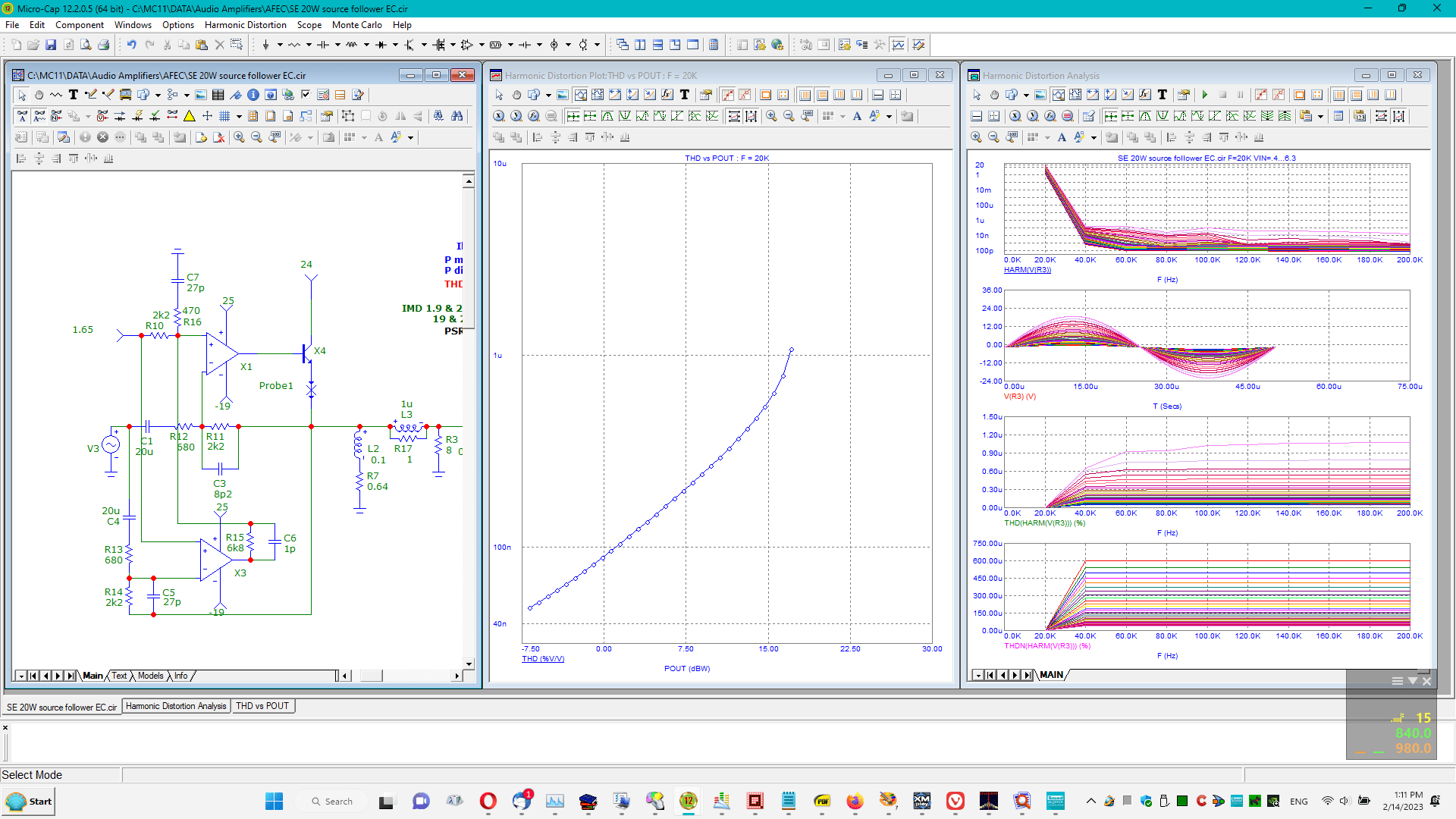The width and height of the screenshot is (1456, 819).
Task: Select Peak cursor in THD plot toolbar
Action: pos(607,116)
